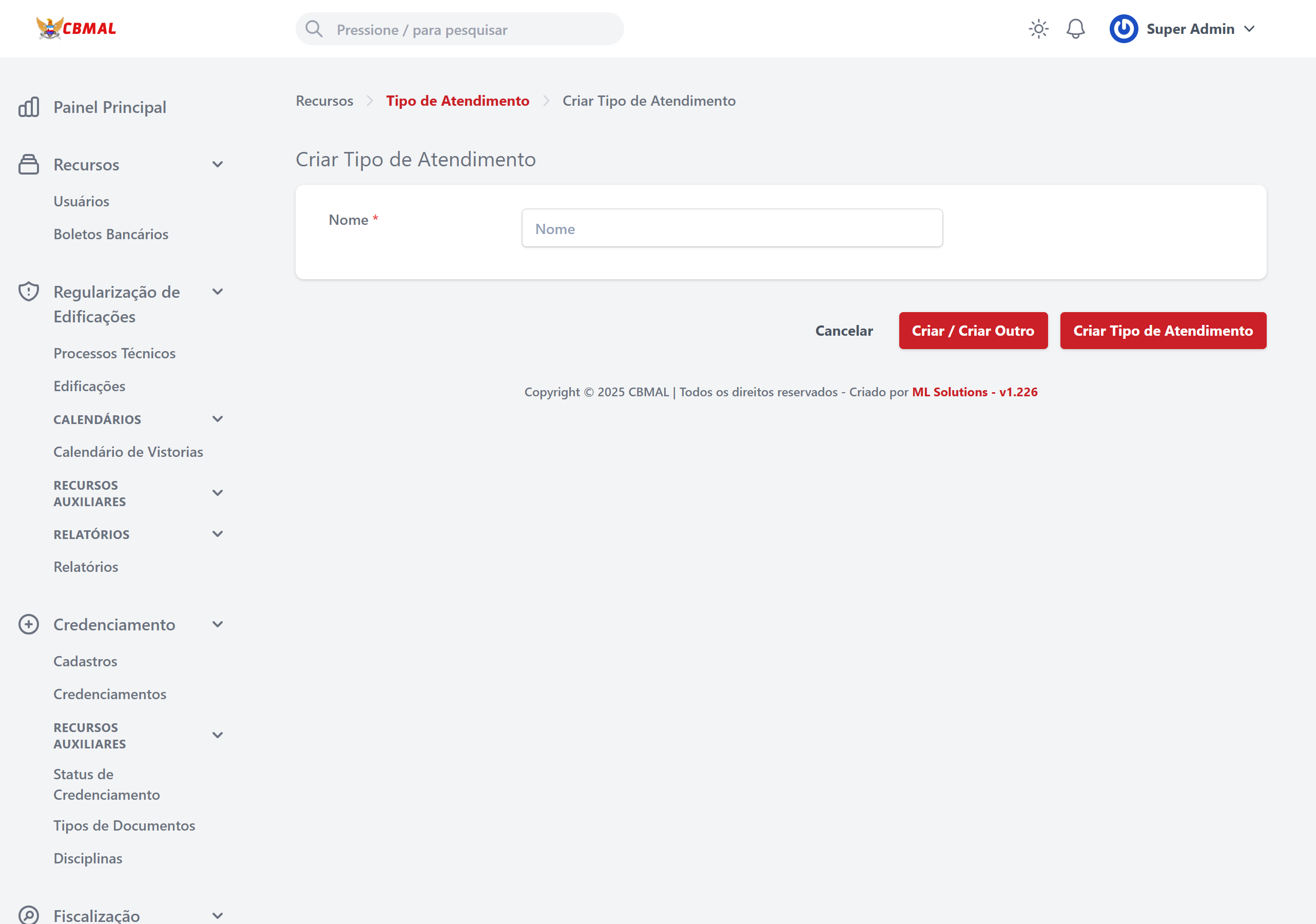
Task: Go to Calendário de Vistorias
Action: (x=128, y=452)
